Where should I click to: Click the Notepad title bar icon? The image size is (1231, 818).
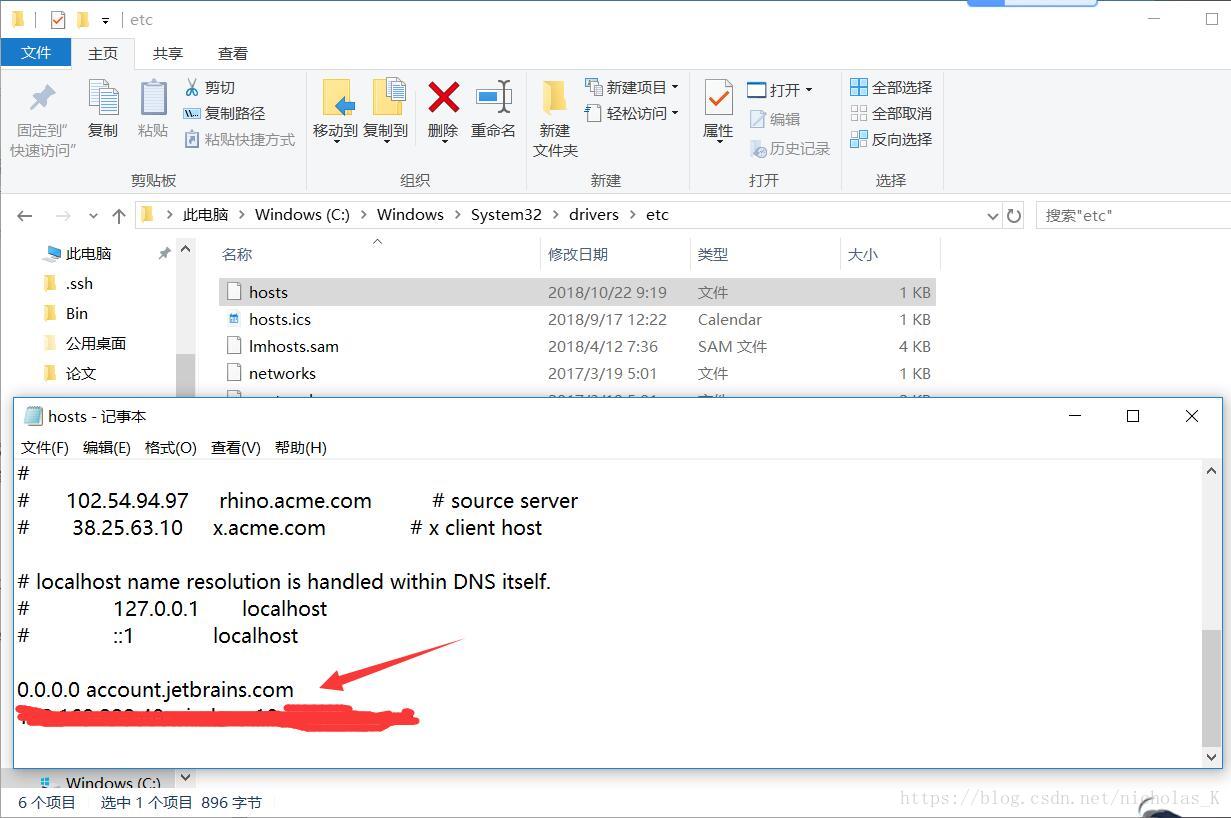33,416
